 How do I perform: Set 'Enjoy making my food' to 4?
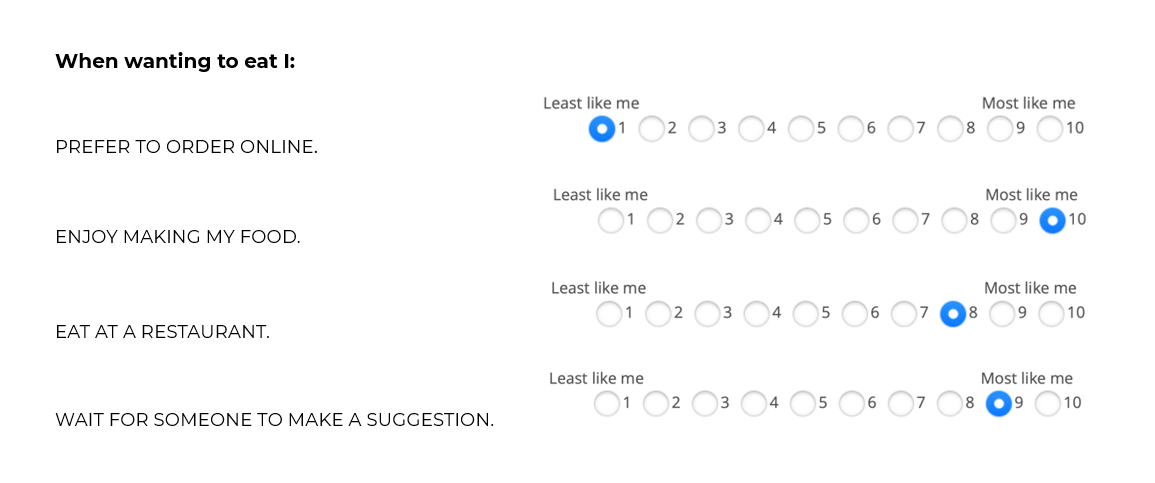point(758,221)
